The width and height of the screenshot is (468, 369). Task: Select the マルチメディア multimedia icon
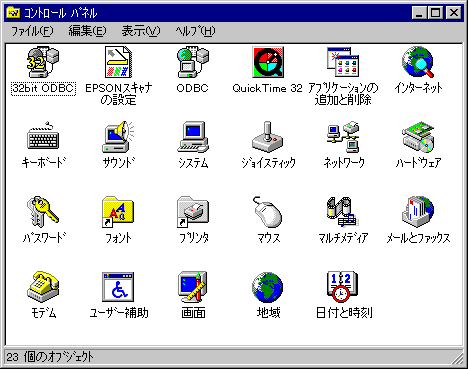(343, 212)
